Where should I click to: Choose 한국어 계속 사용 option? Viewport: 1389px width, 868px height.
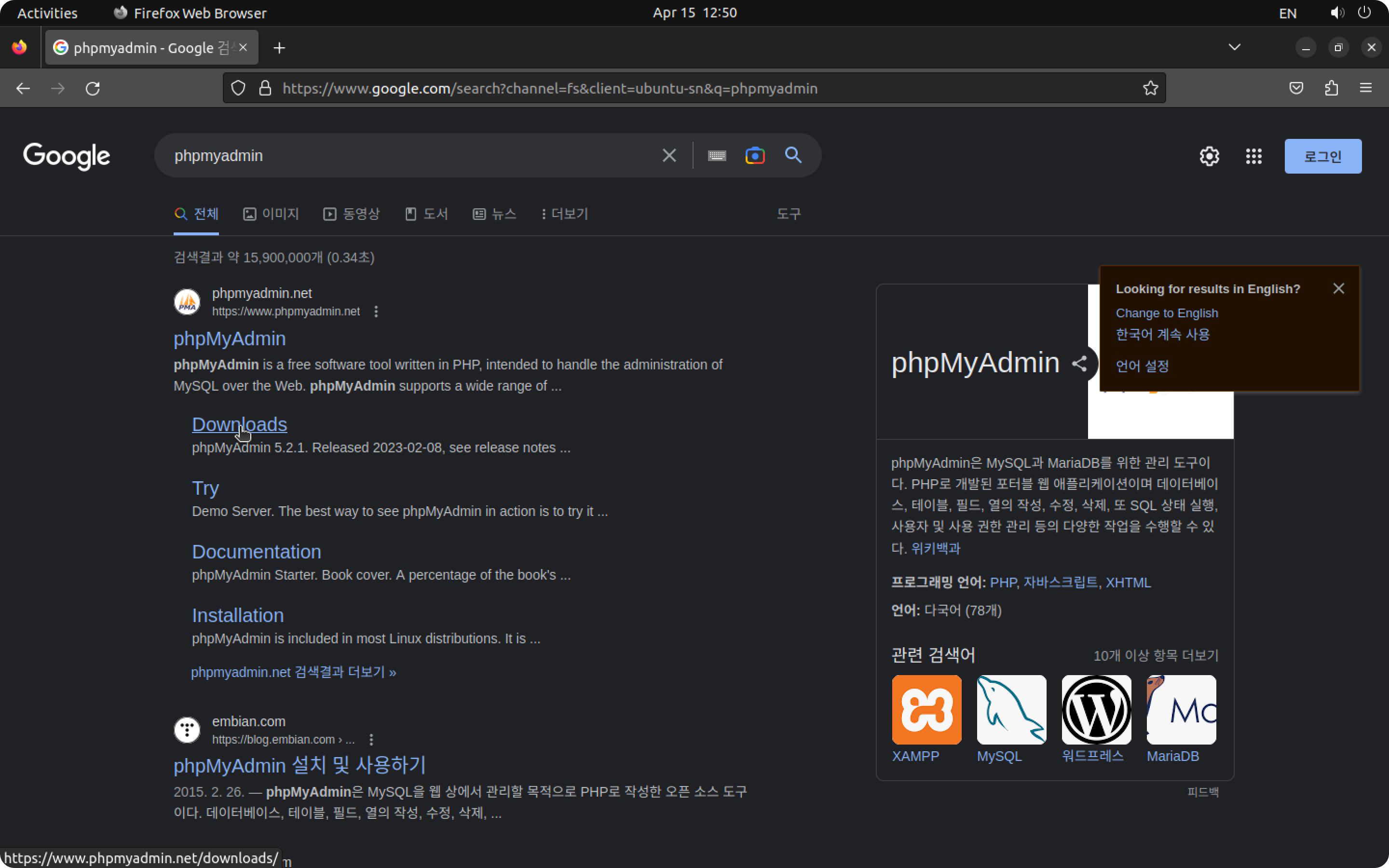coord(1162,334)
